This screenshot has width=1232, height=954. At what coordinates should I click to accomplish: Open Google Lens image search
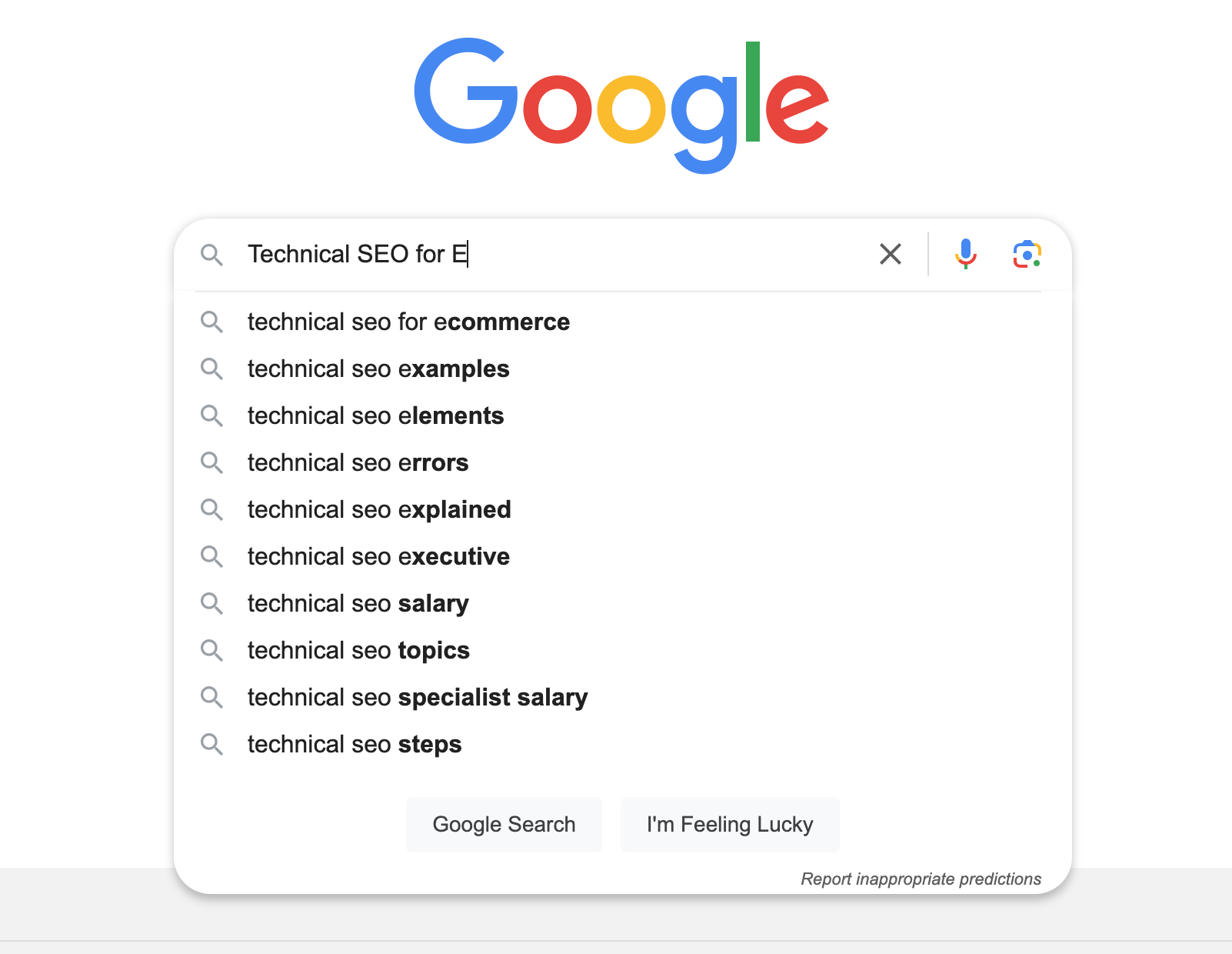click(x=1027, y=254)
